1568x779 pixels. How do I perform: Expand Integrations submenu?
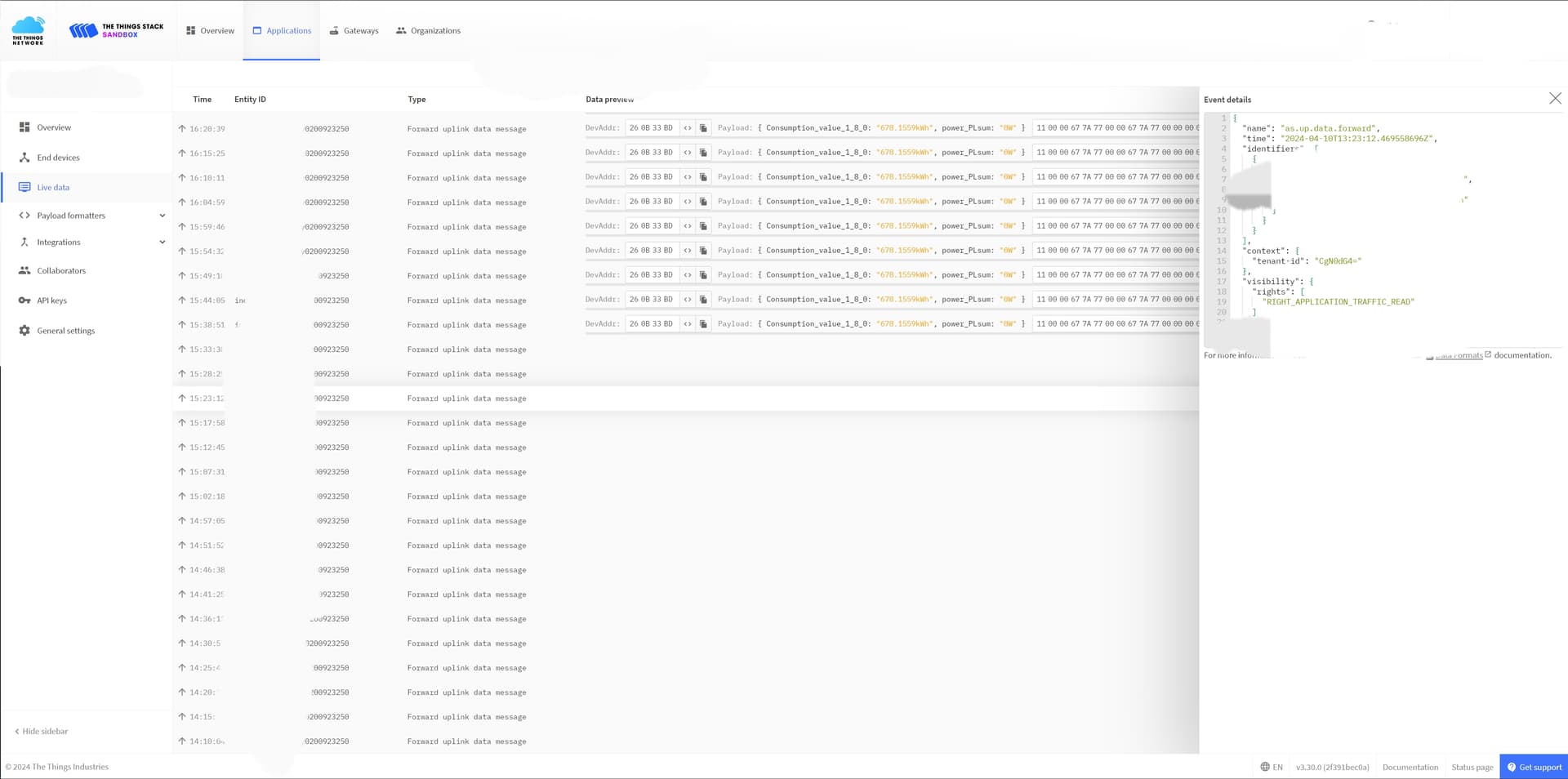162,243
